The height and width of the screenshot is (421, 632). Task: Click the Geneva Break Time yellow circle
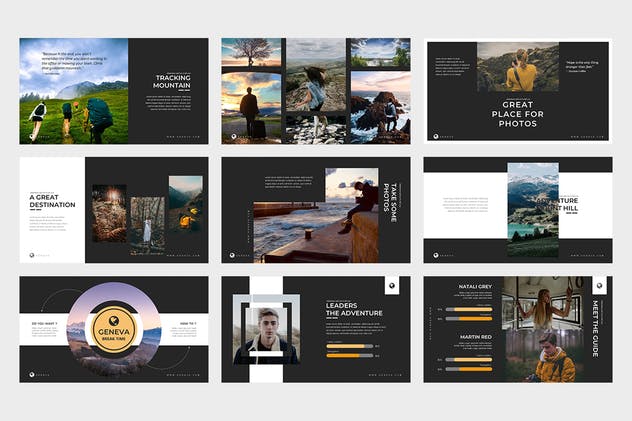tap(114, 330)
